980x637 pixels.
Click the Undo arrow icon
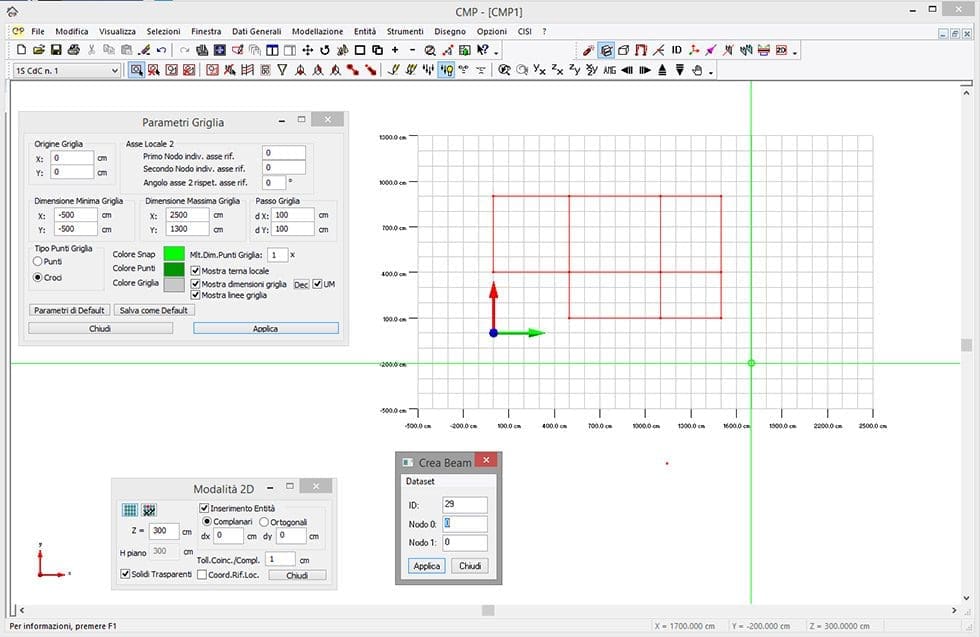162,50
